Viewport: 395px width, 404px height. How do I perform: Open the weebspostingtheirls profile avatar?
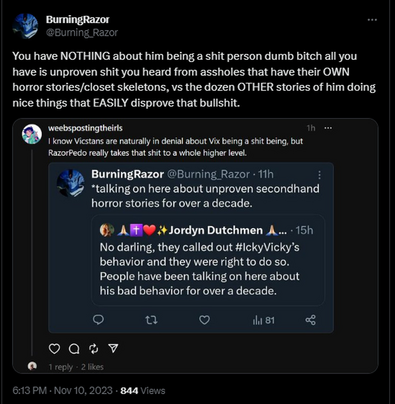32,134
